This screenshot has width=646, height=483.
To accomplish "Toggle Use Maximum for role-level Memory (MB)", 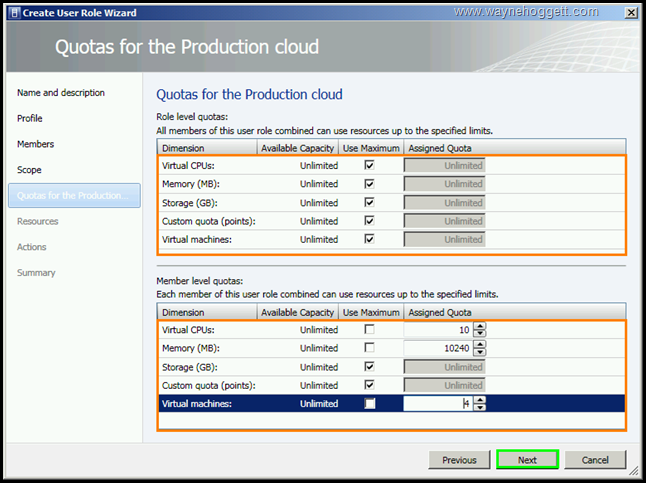I will pos(370,184).
